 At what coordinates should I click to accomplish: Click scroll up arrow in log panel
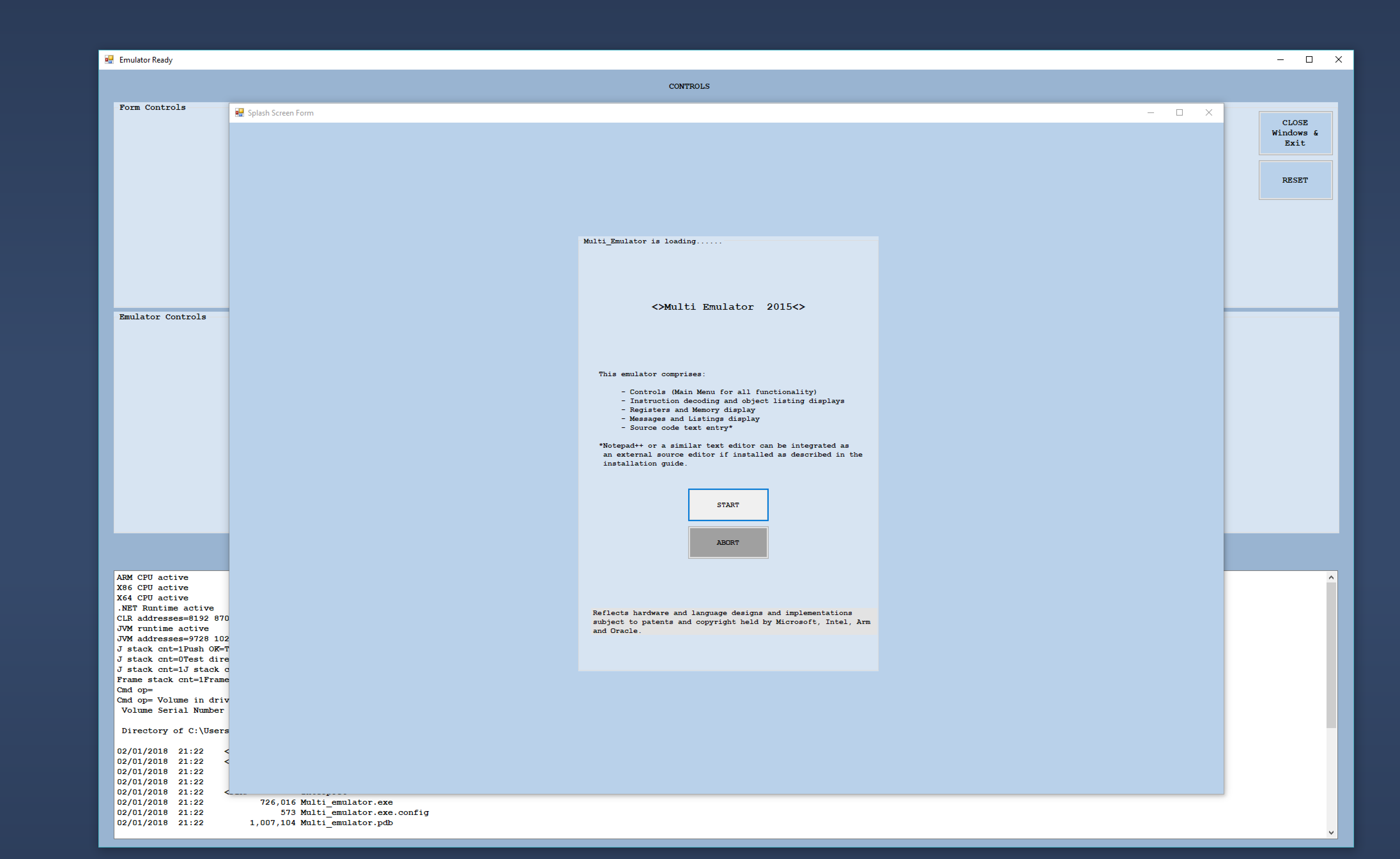[x=1331, y=577]
